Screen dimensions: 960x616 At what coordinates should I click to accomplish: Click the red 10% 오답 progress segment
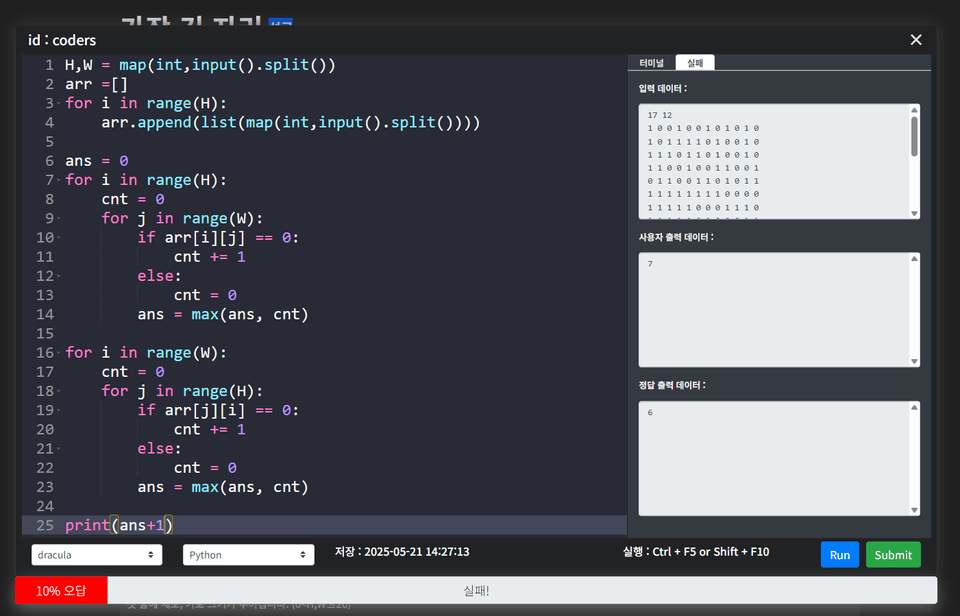[x=61, y=590]
